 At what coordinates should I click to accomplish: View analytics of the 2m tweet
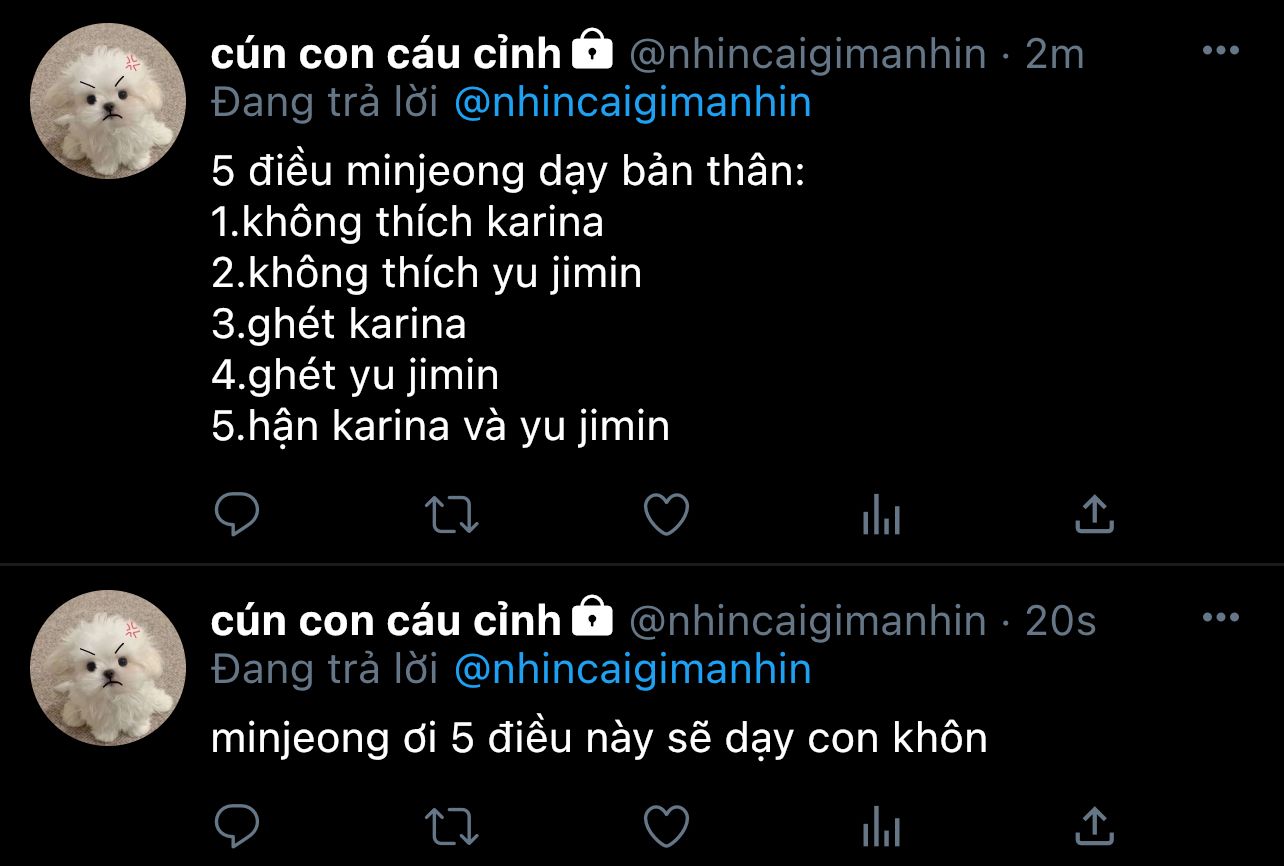click(881, 517)
